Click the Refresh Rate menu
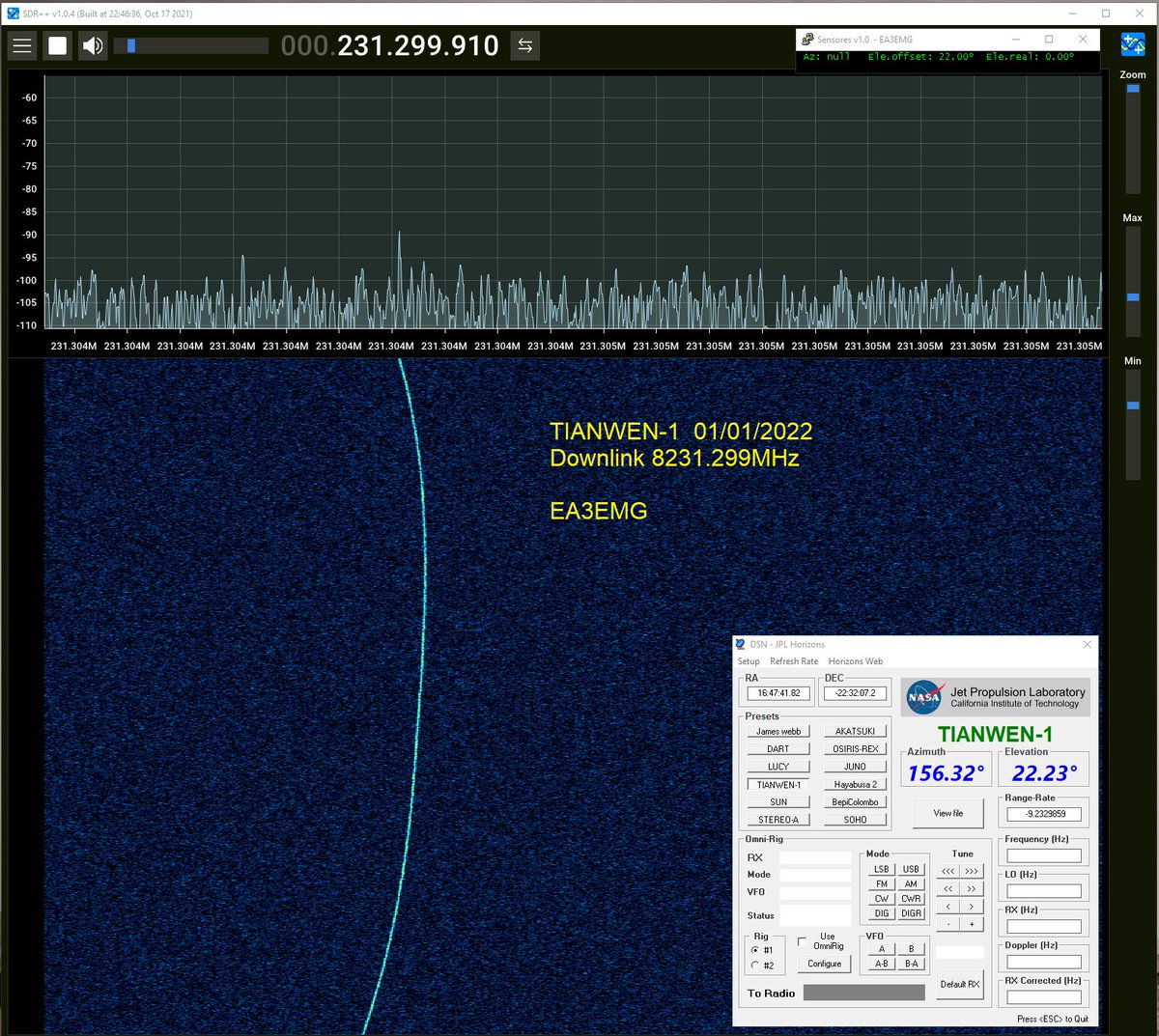Screen dimensions: 1159x1036 click(x=794, y=660)
